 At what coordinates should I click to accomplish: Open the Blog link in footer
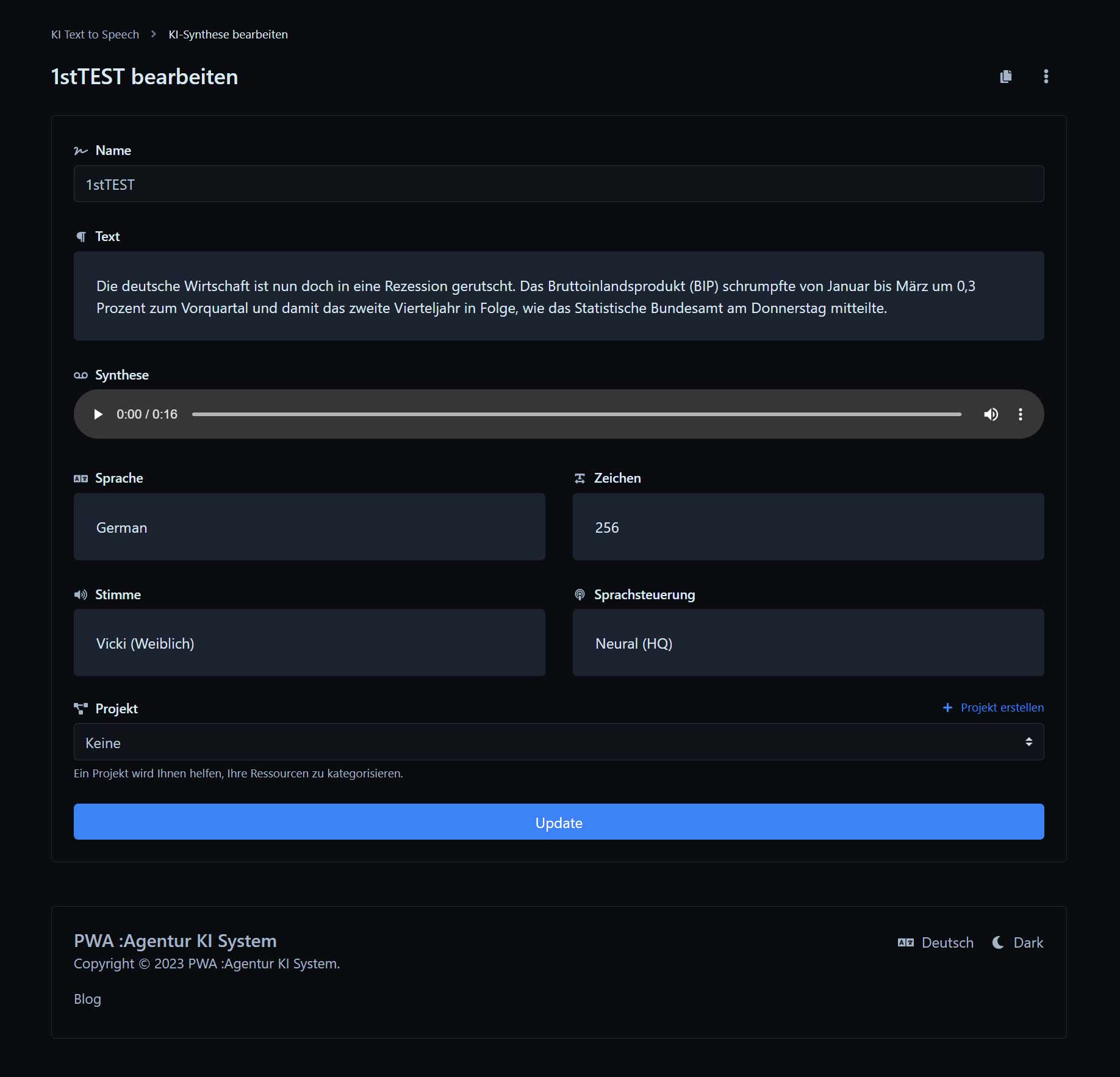[x=87, y=999]
